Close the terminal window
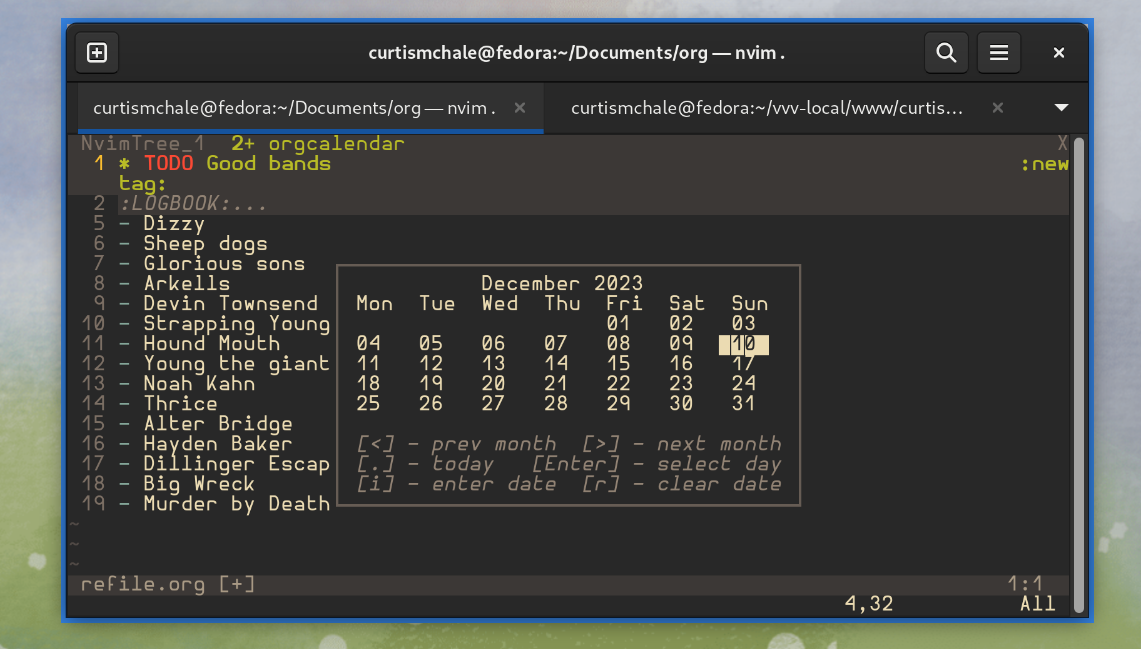This screenshot has width=1141, height=649. [1059, 53]
